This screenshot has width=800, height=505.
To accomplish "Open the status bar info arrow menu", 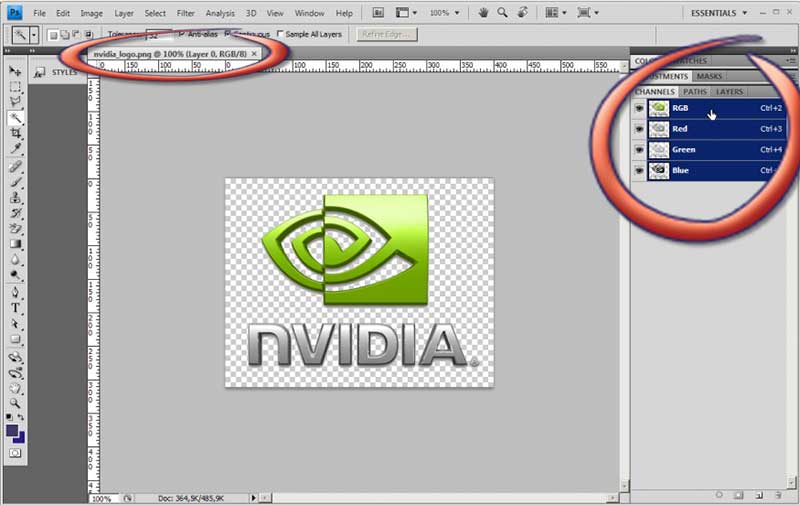I will 254,498.
